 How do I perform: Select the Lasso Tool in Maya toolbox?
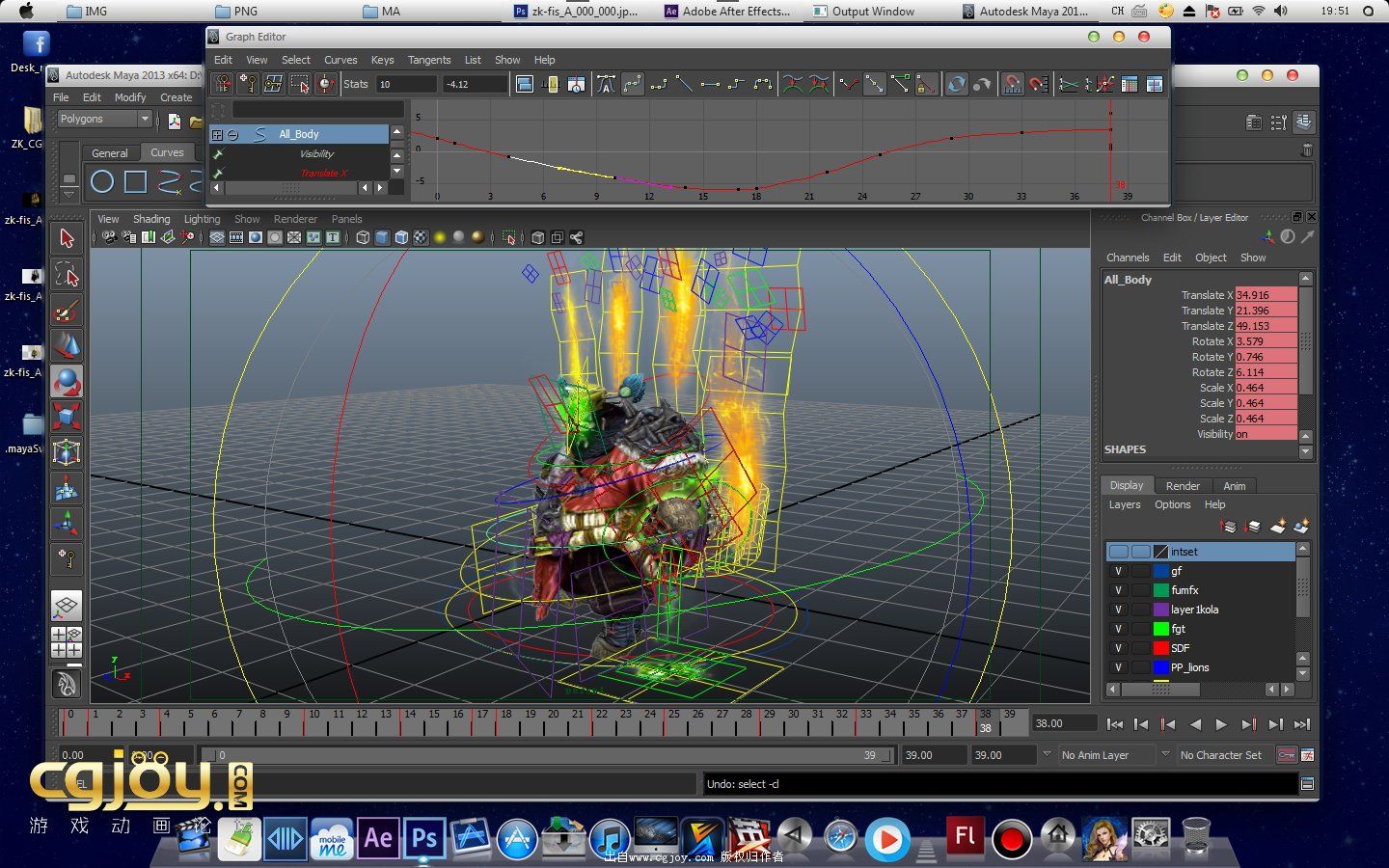(x=67, y=275)
